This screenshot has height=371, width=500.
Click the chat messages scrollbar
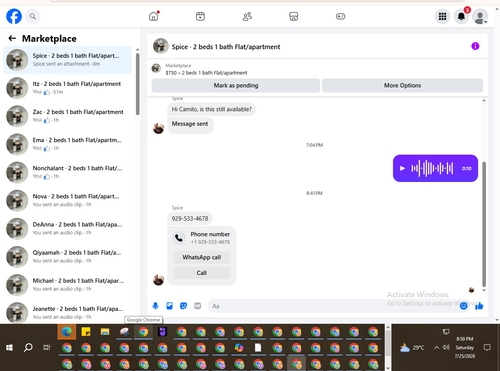point(484,224)
